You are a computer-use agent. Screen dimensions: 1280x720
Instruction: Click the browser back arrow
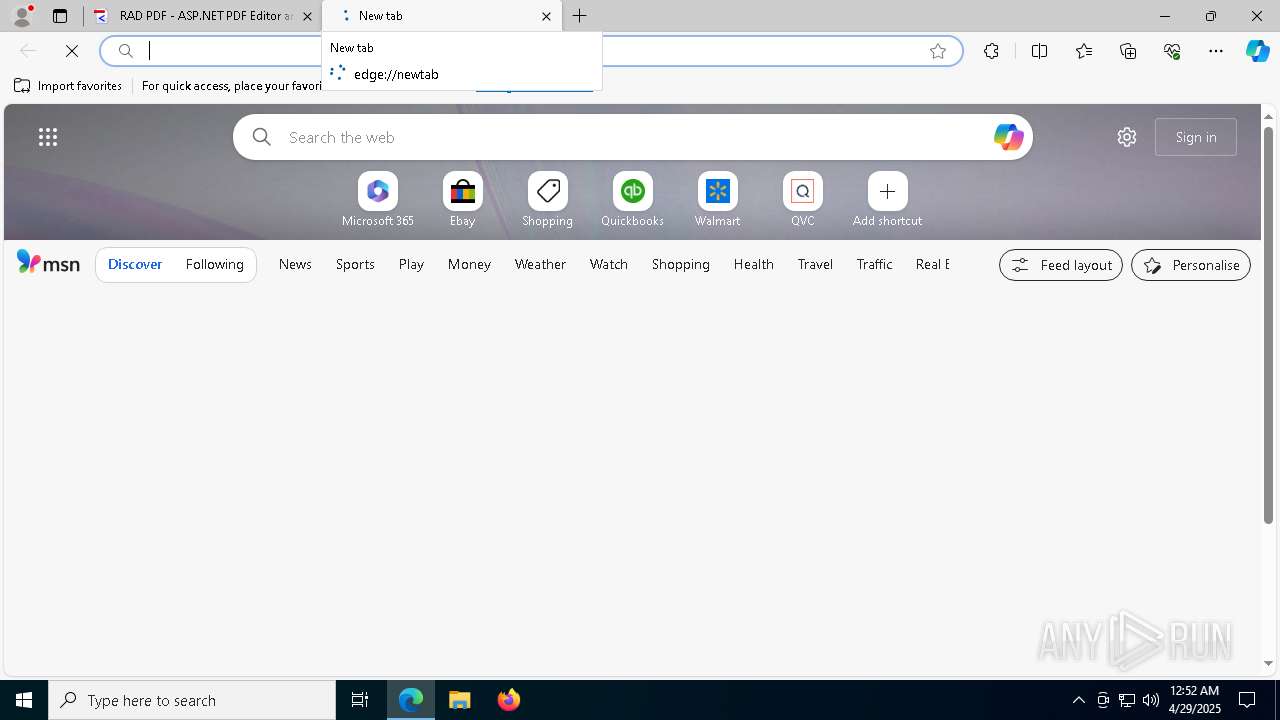click(28, 51)
